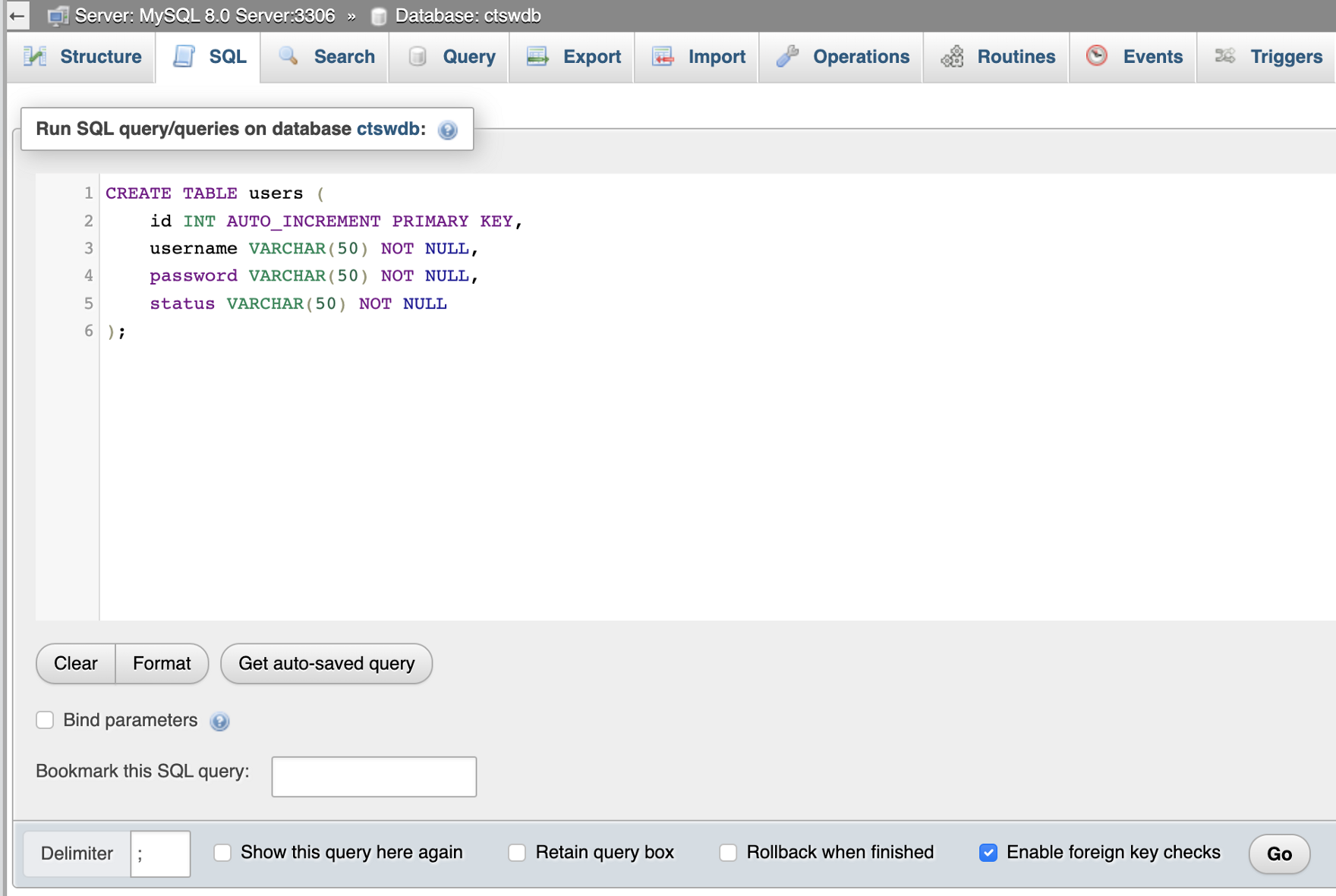The image size is (1336, 896).
Task: Click the password VARCHAR(50) line
Action: [x=314, y=275]
